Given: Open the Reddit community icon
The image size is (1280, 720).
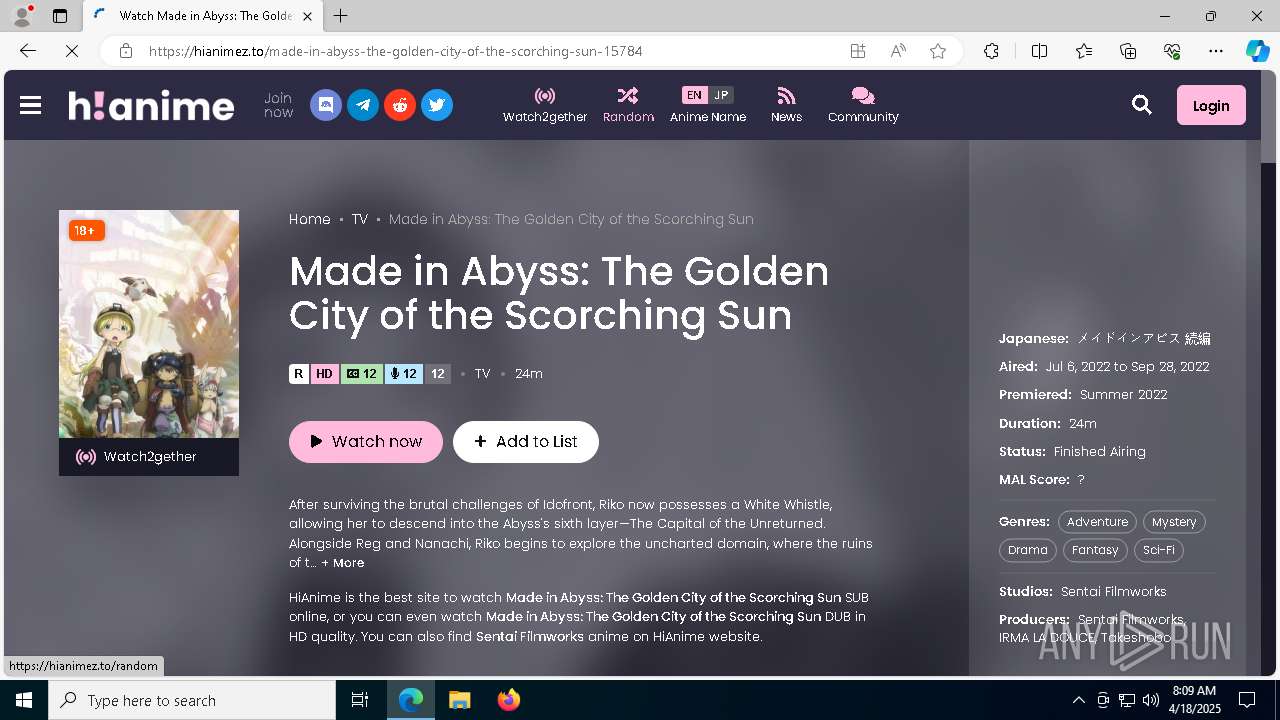Looking at the screenshot, I should coord(400,105).
